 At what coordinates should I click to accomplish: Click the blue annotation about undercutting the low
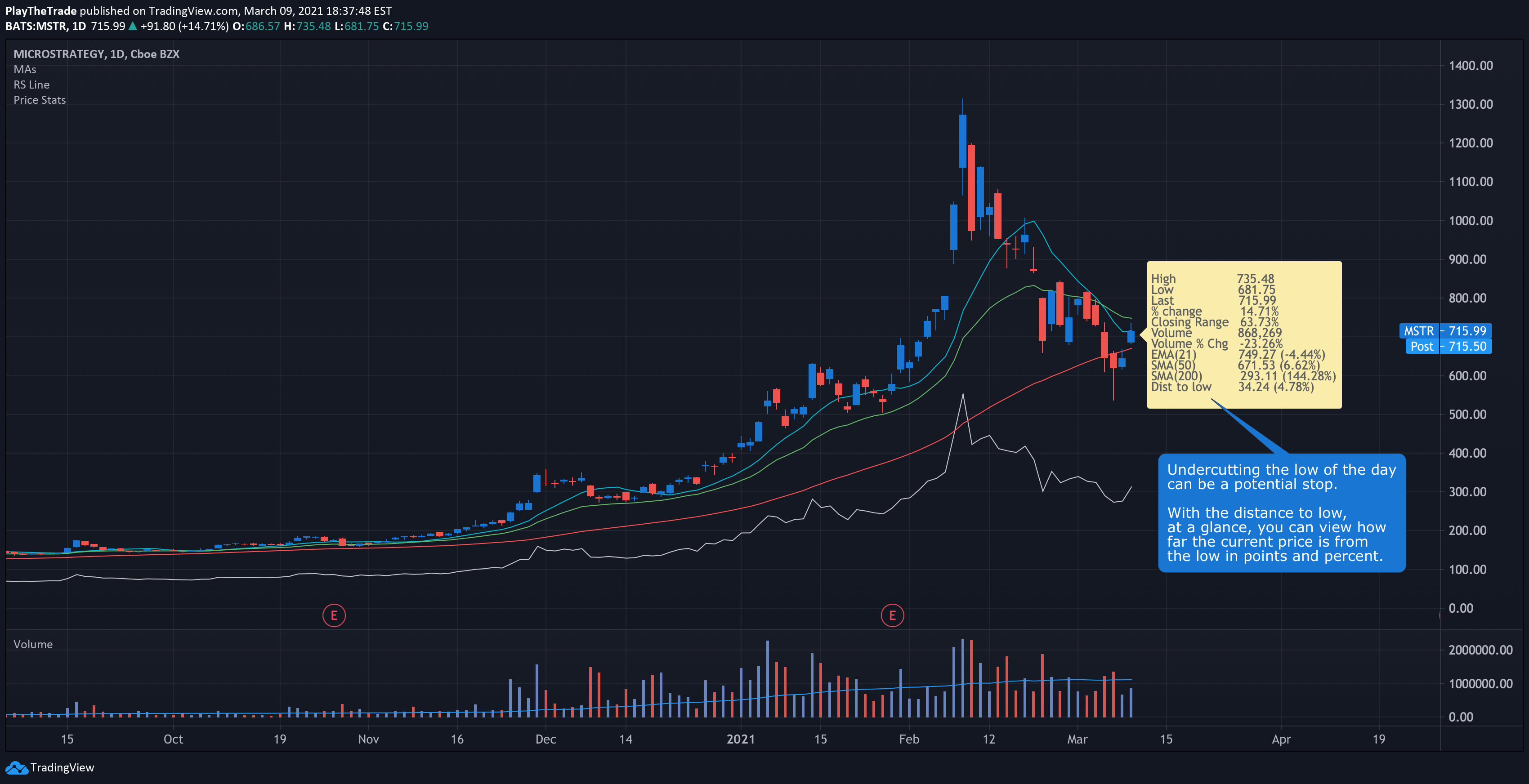(1282, 513)
